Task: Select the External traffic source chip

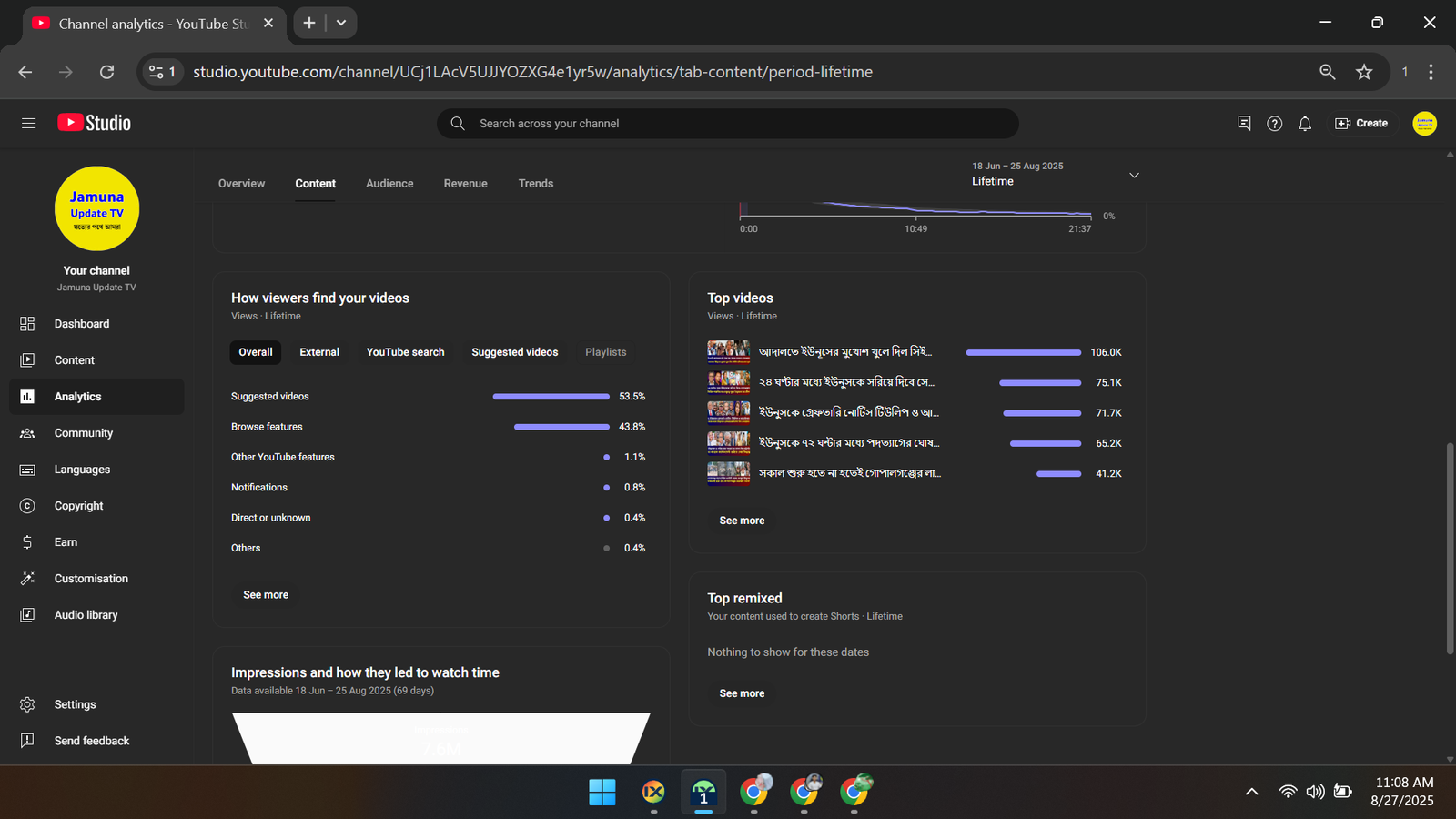Action: (x=319, y=352)
